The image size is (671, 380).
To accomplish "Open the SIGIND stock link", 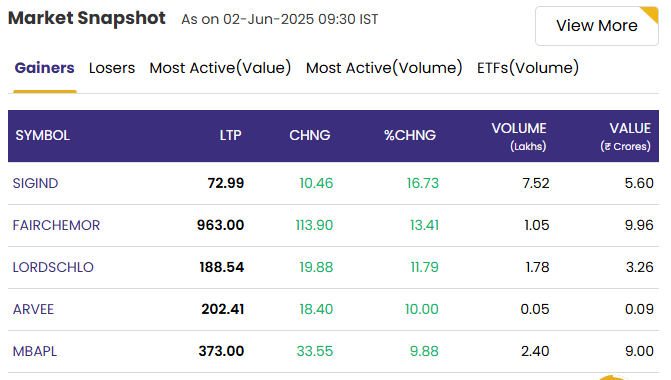I will point(36,183).
